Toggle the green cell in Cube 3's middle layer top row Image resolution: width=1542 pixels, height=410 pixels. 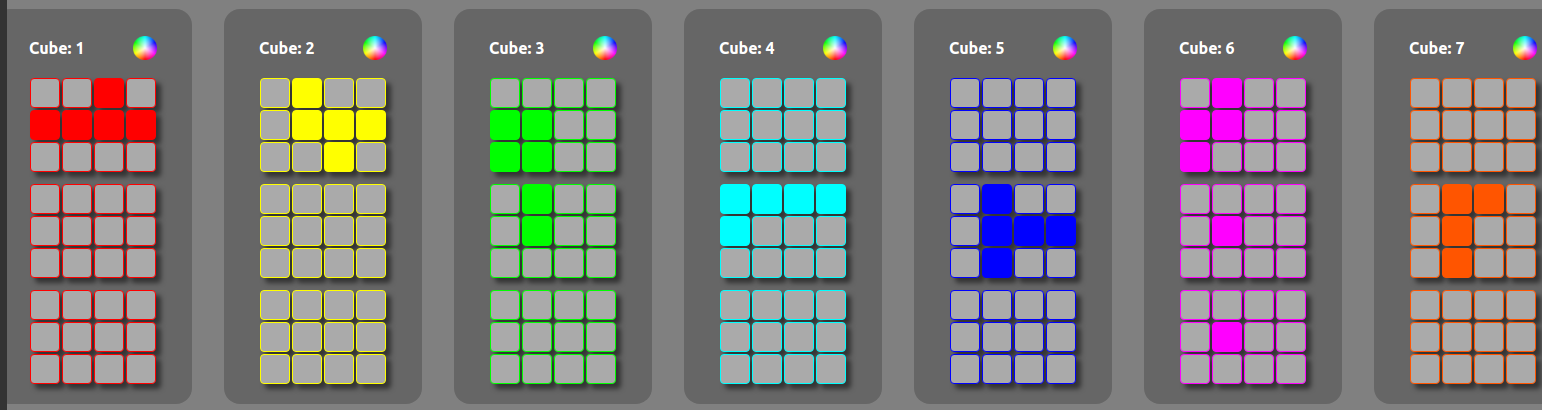537,199
